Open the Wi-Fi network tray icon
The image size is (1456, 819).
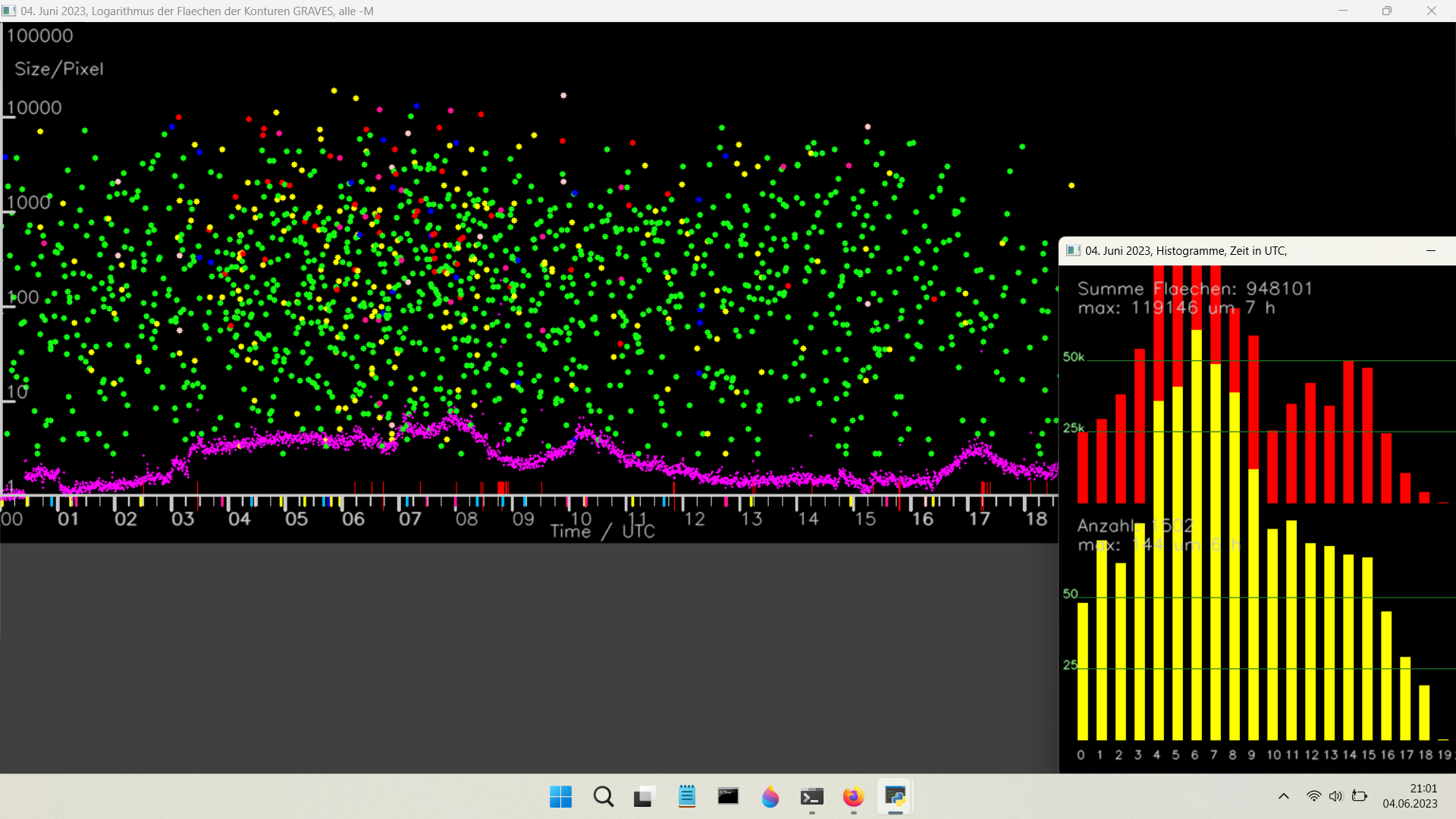1314,796
